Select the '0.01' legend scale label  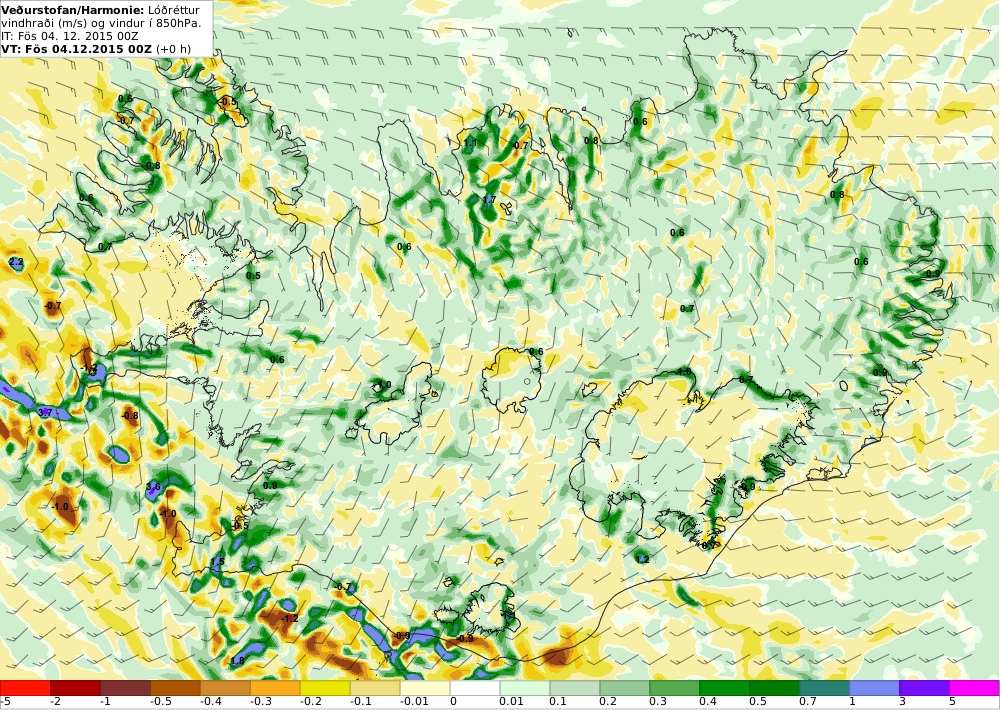pos(511,702)
